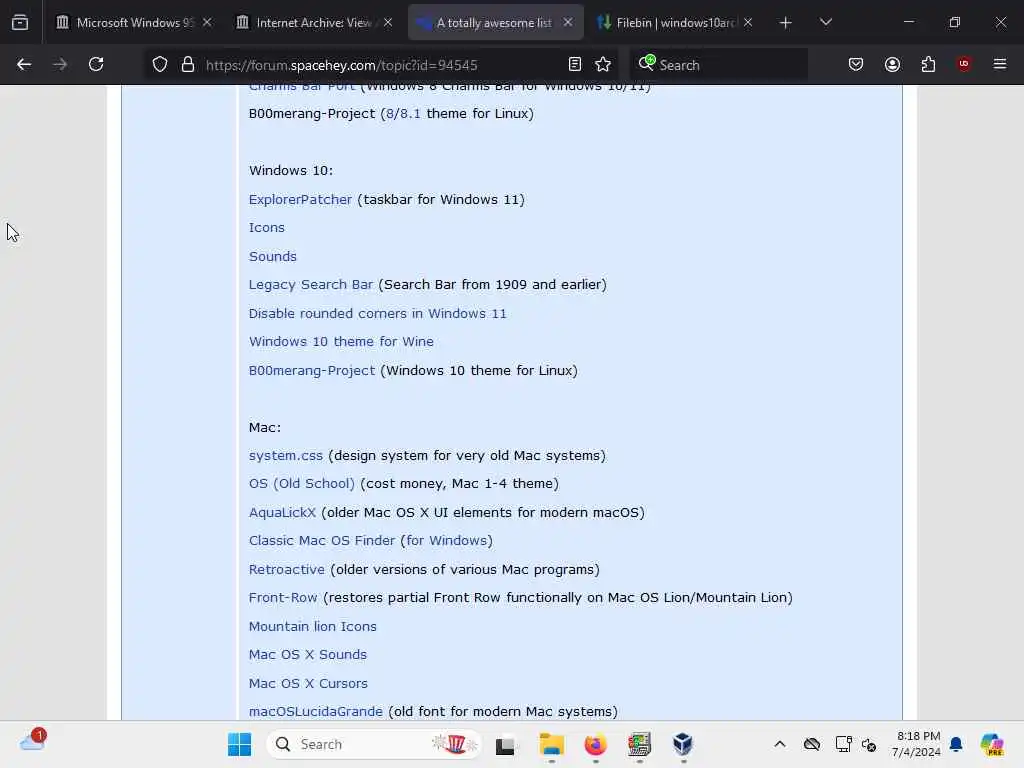The height and width of the screenshot is (768, 1024).
Task: Click the taskbar Search box
Action: (374, 744)
